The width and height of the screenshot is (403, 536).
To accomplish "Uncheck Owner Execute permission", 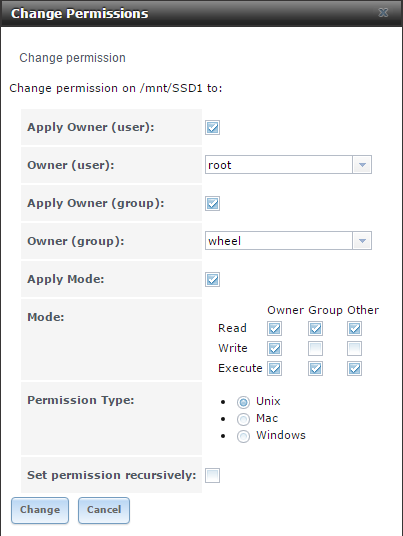I will tap(274, 368).
